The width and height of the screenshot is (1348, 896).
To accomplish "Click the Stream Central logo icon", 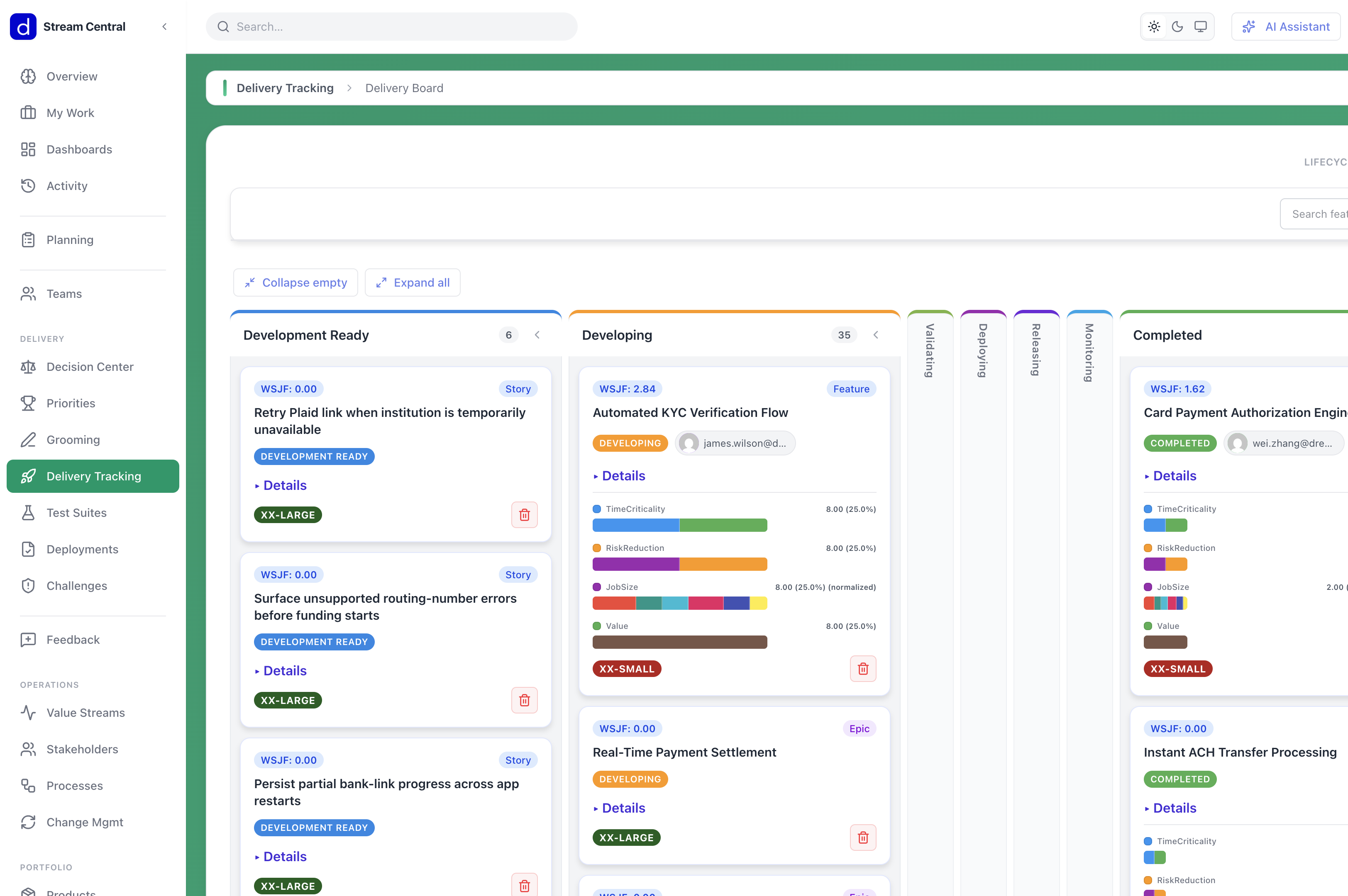I will (23, 27).
